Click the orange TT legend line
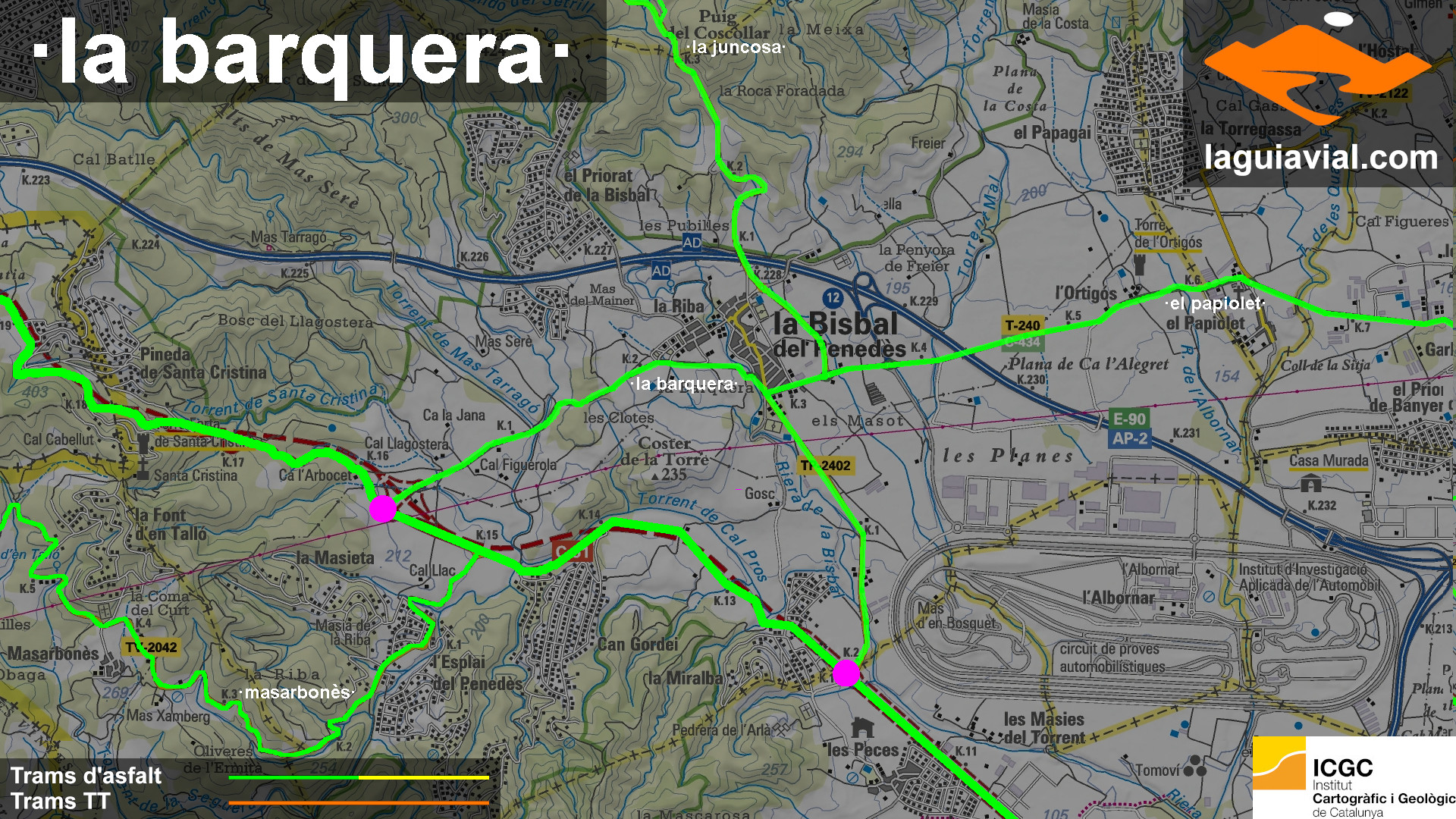 359,802
